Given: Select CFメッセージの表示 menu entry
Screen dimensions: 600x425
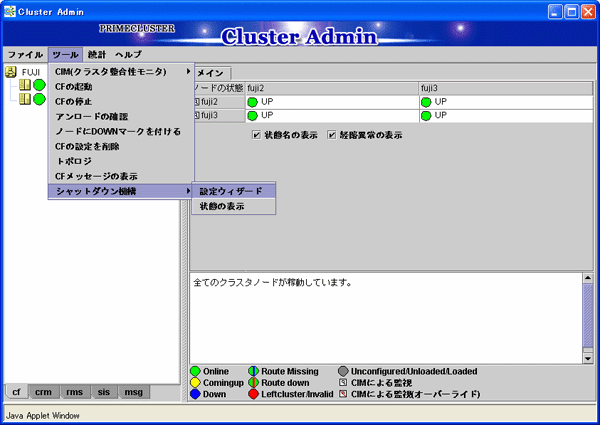Looking at the screenshot, I should (121, 176).
